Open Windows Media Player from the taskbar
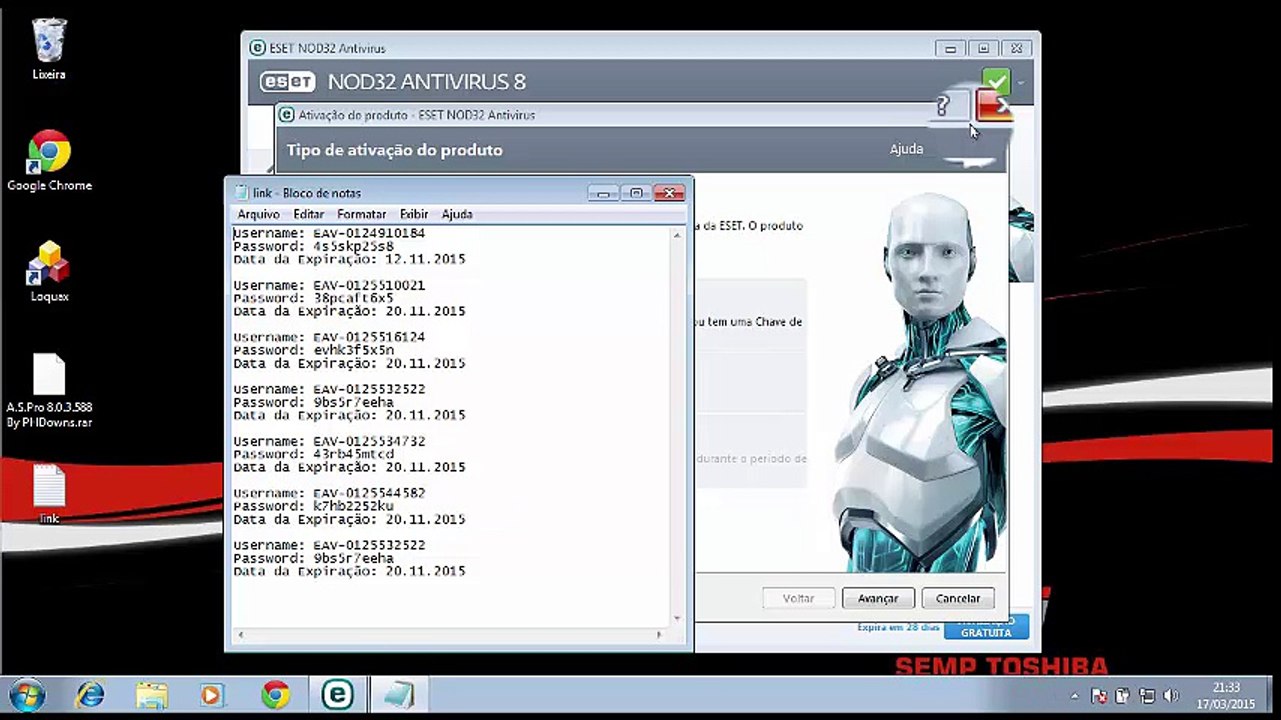This screenshot has height=720, width=1281. coord(213,695)
